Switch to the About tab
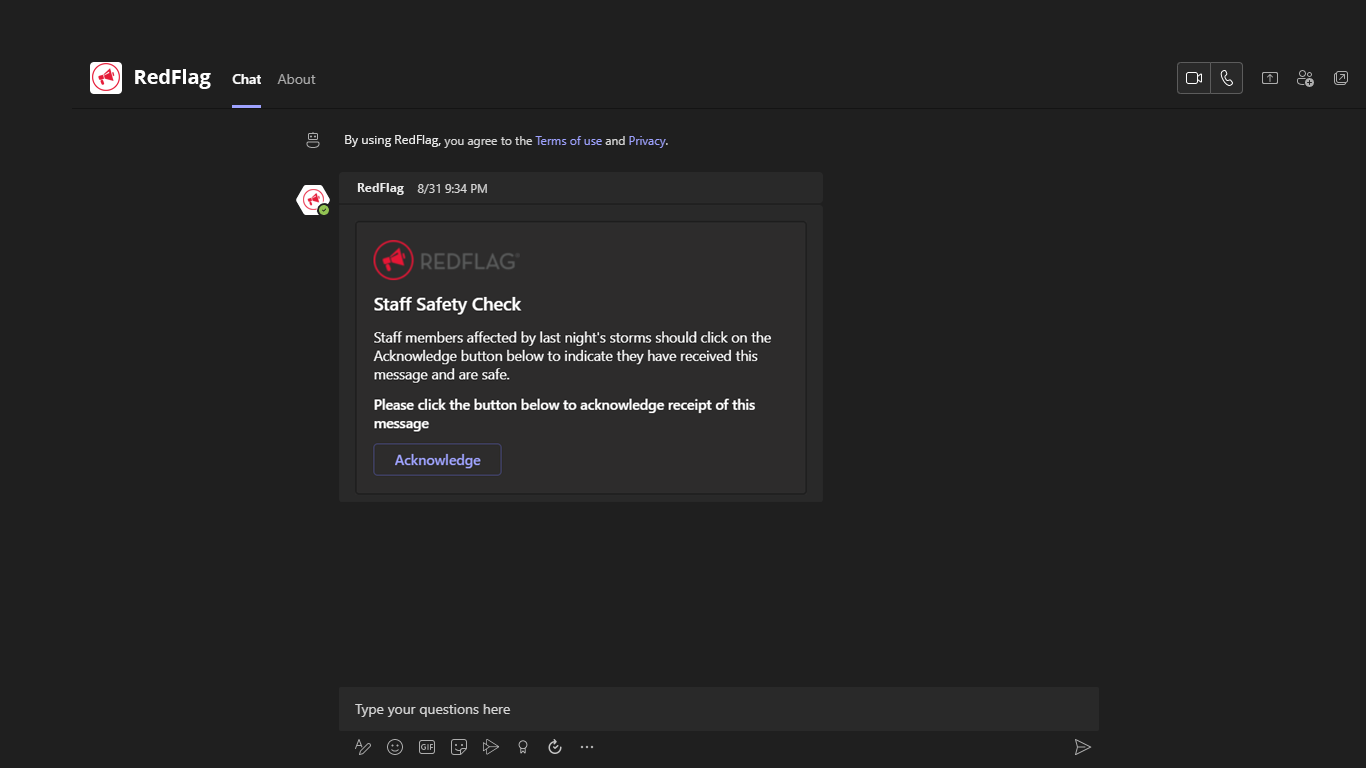This screenshot has width=1366, height=768. (x=296, y=79)
